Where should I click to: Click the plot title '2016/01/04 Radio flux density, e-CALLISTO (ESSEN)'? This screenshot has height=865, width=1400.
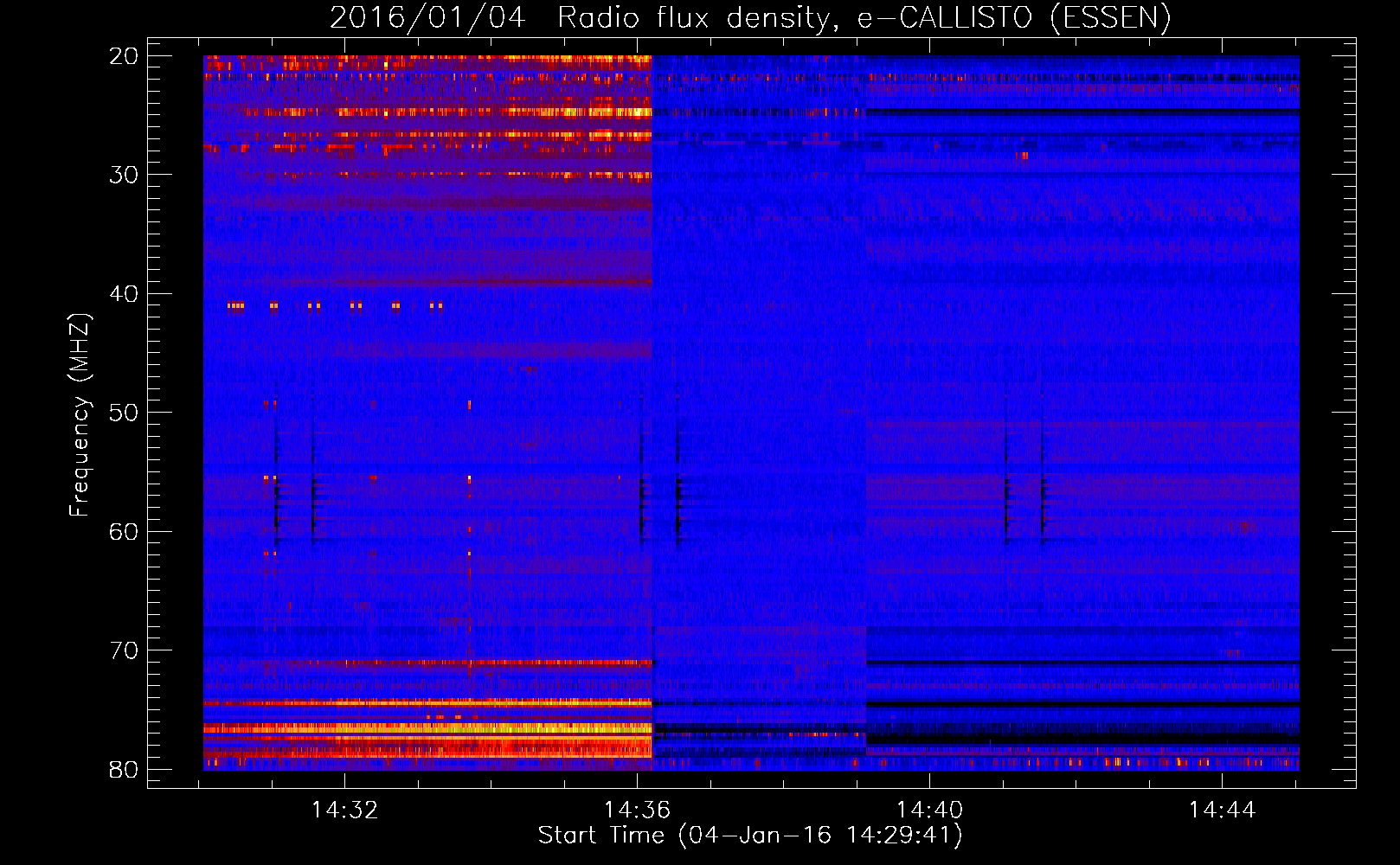tap(750, 18)
